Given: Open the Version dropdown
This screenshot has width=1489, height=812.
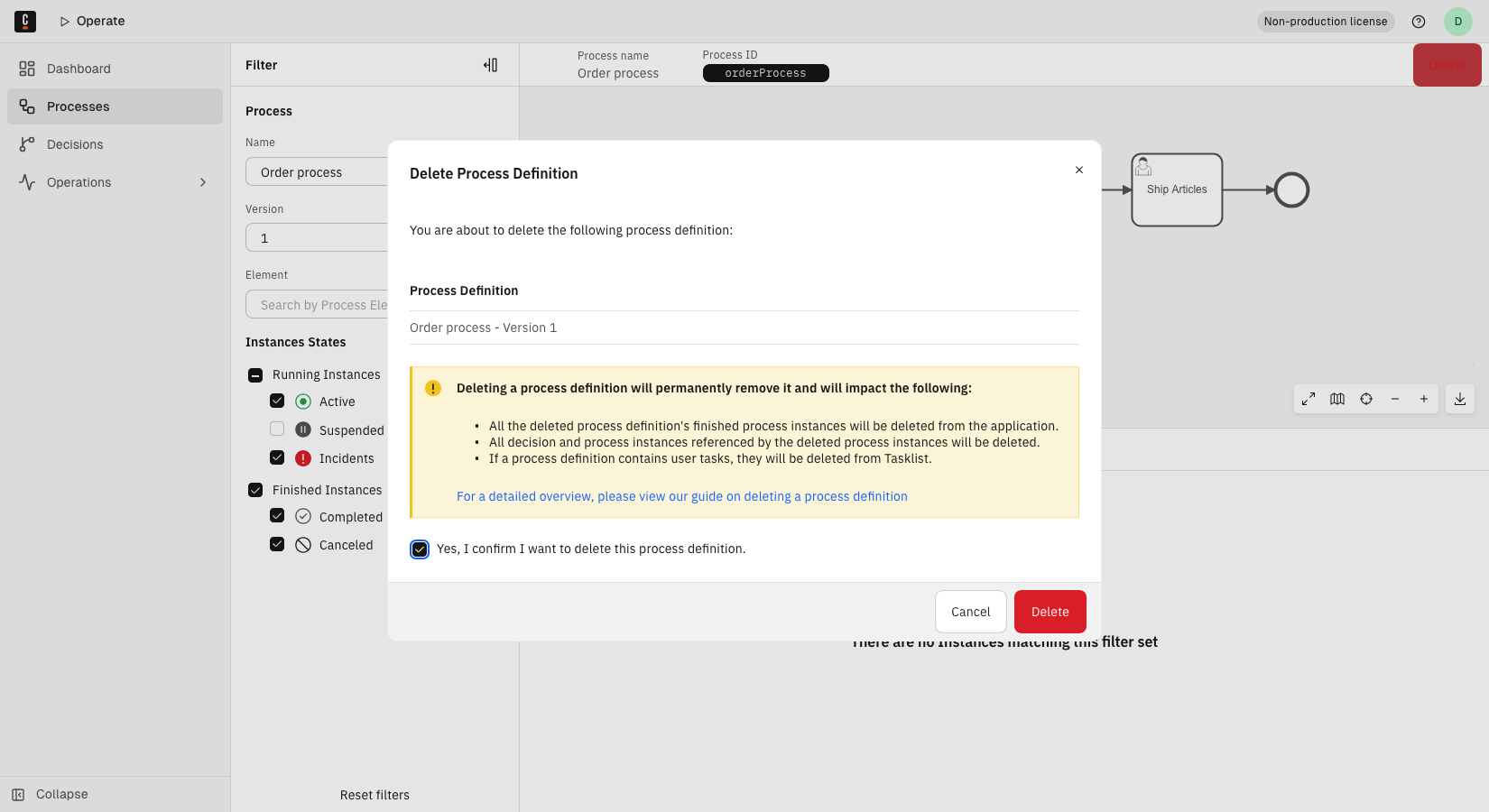Looking at the screenshot, I should click(x=317, y=238).
